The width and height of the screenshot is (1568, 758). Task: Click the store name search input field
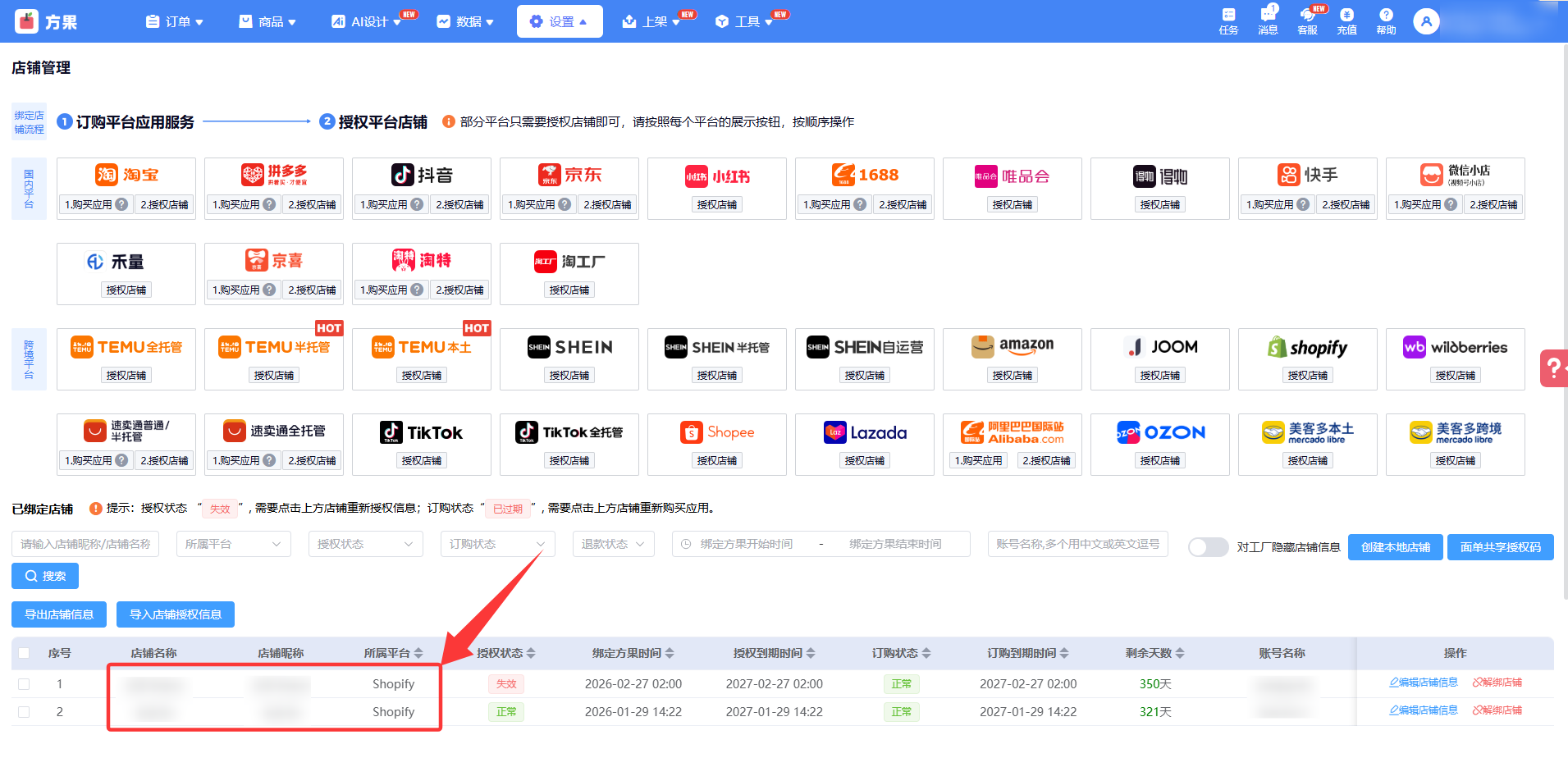tap(85, 544)
